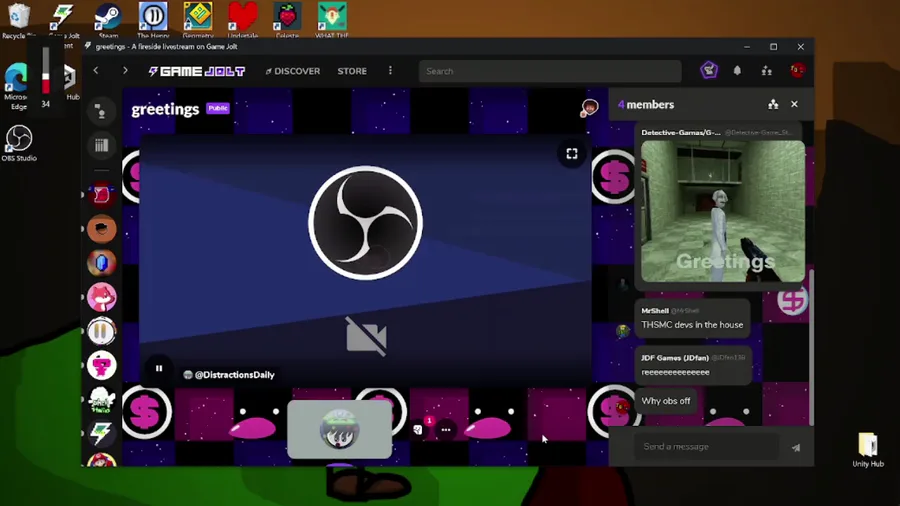The width and height of the screenshot is (900, 506).
Task: Open the OBS Studio desktop shortcut
Action: click(19, 143)
